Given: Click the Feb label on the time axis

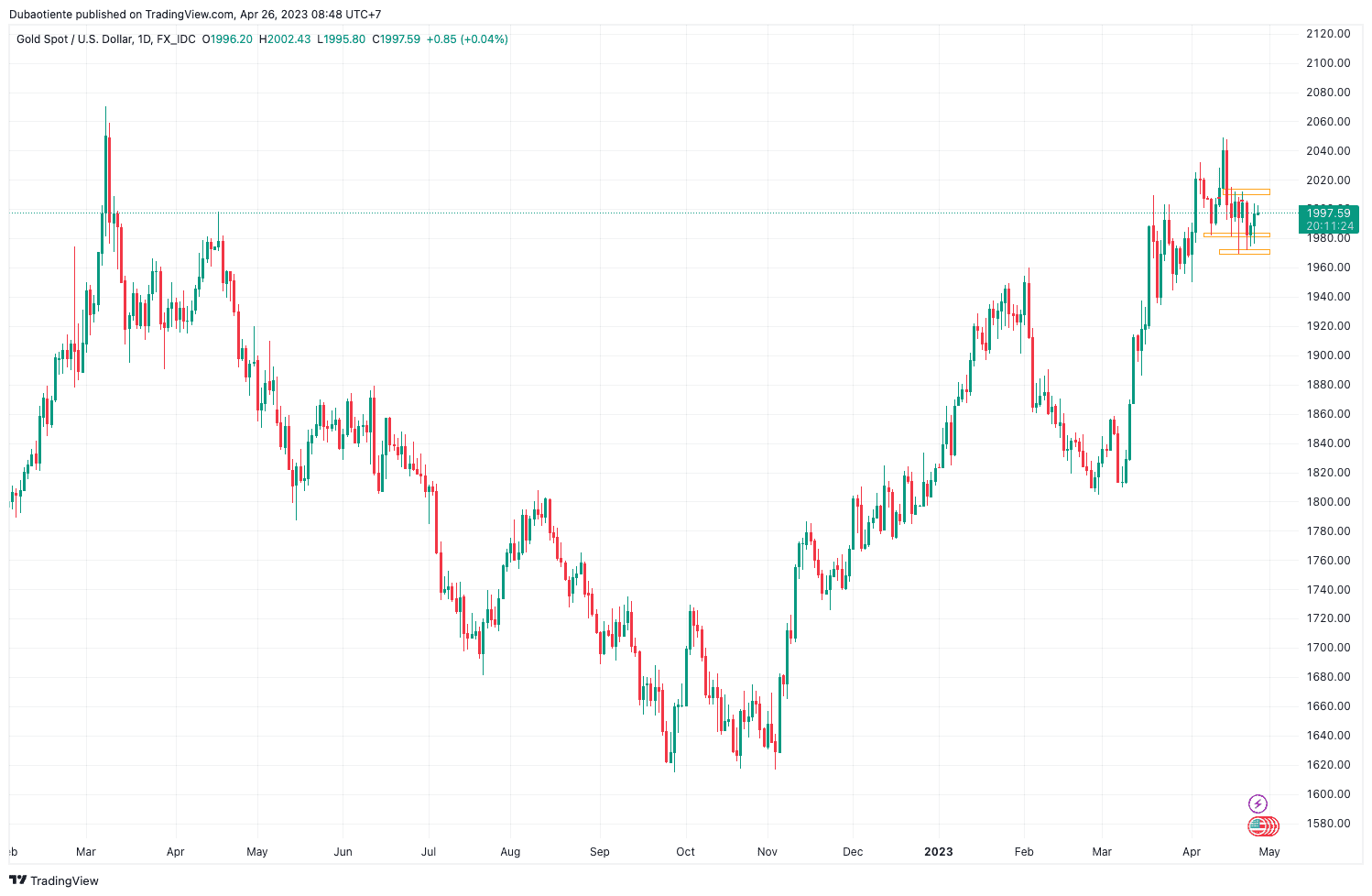Looking at the screenshot, I should (x=1024, y=852).
